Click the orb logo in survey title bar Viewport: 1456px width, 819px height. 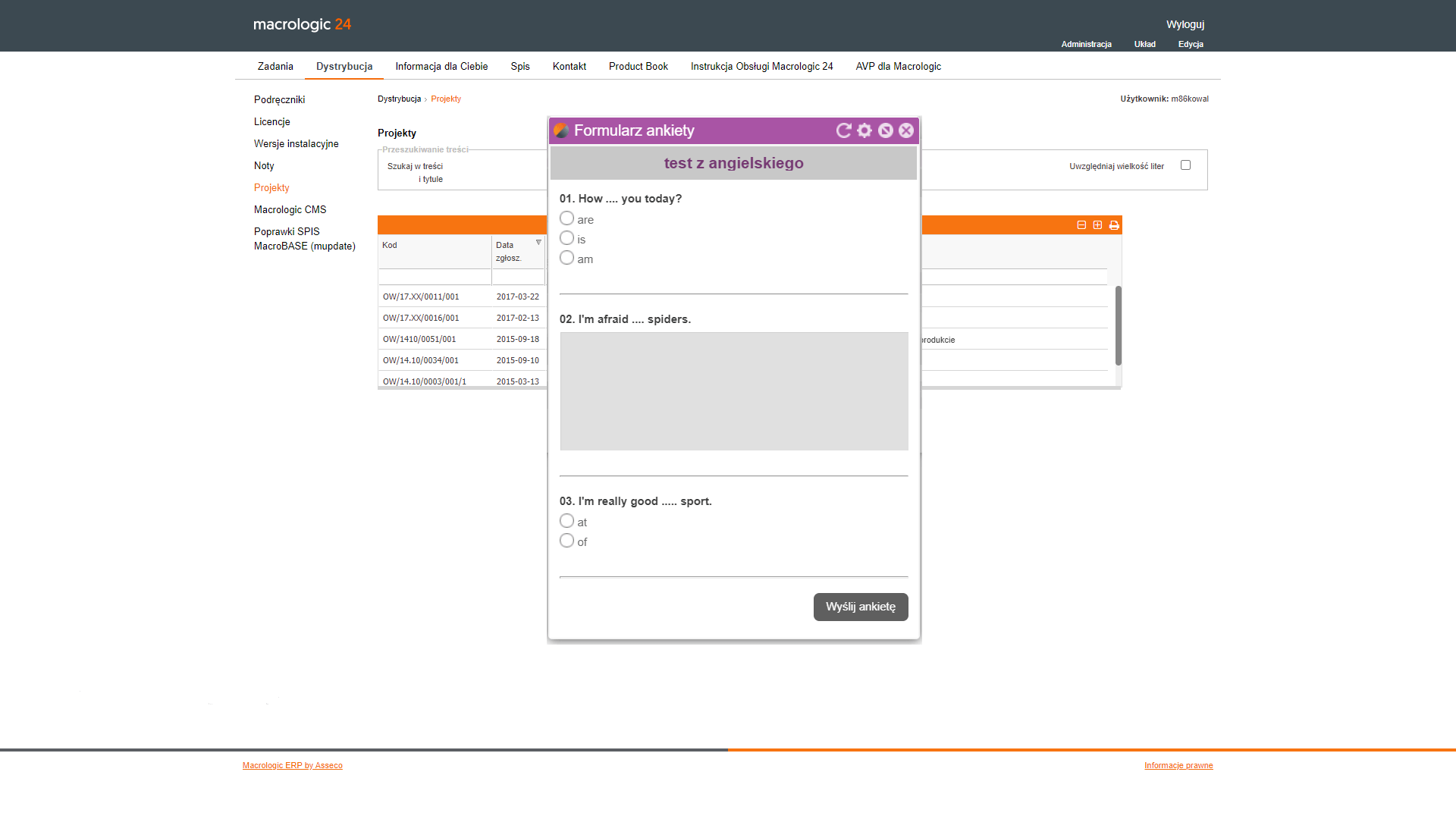(x=561, y=130)
